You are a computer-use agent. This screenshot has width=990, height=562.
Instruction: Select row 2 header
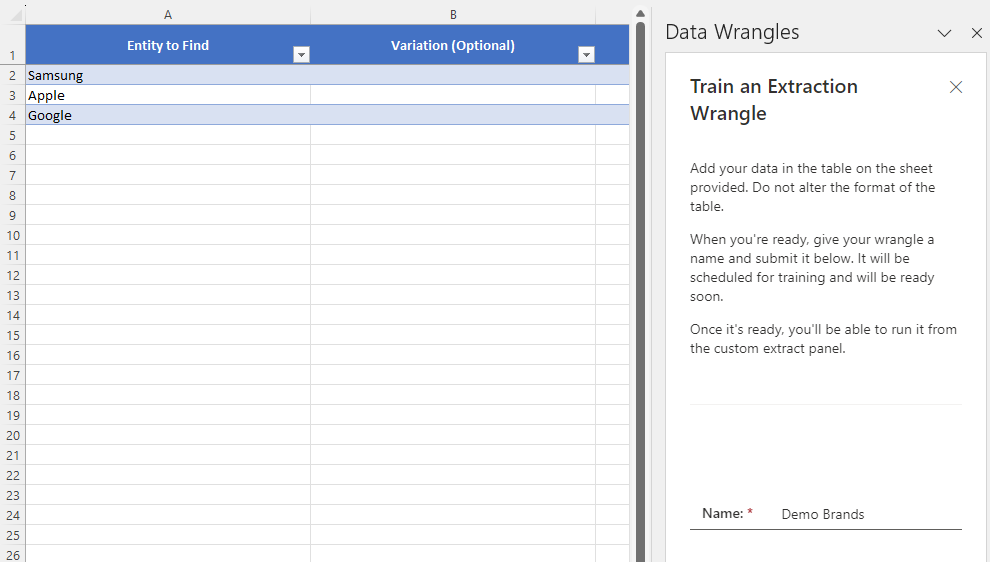click(13, 75)
